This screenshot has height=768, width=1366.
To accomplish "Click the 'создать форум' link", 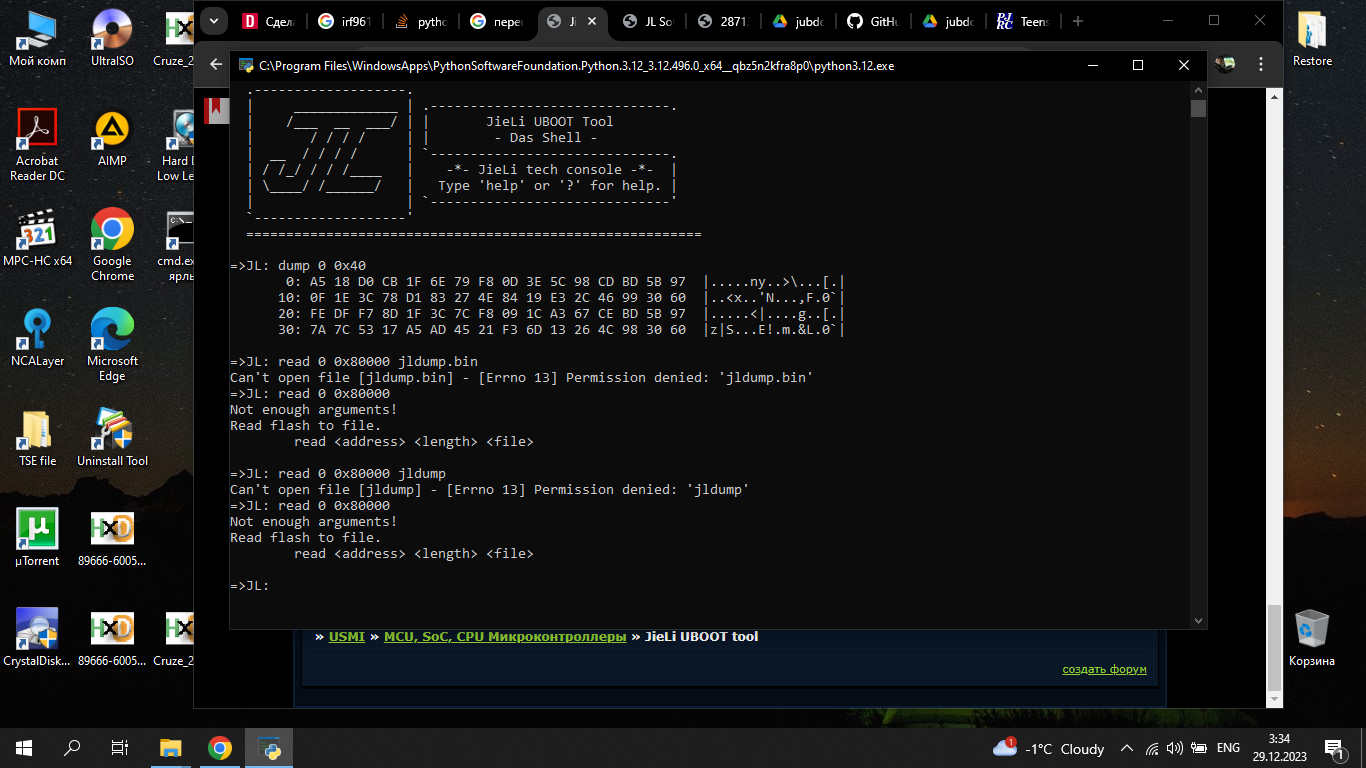I will click(1104, 669).
